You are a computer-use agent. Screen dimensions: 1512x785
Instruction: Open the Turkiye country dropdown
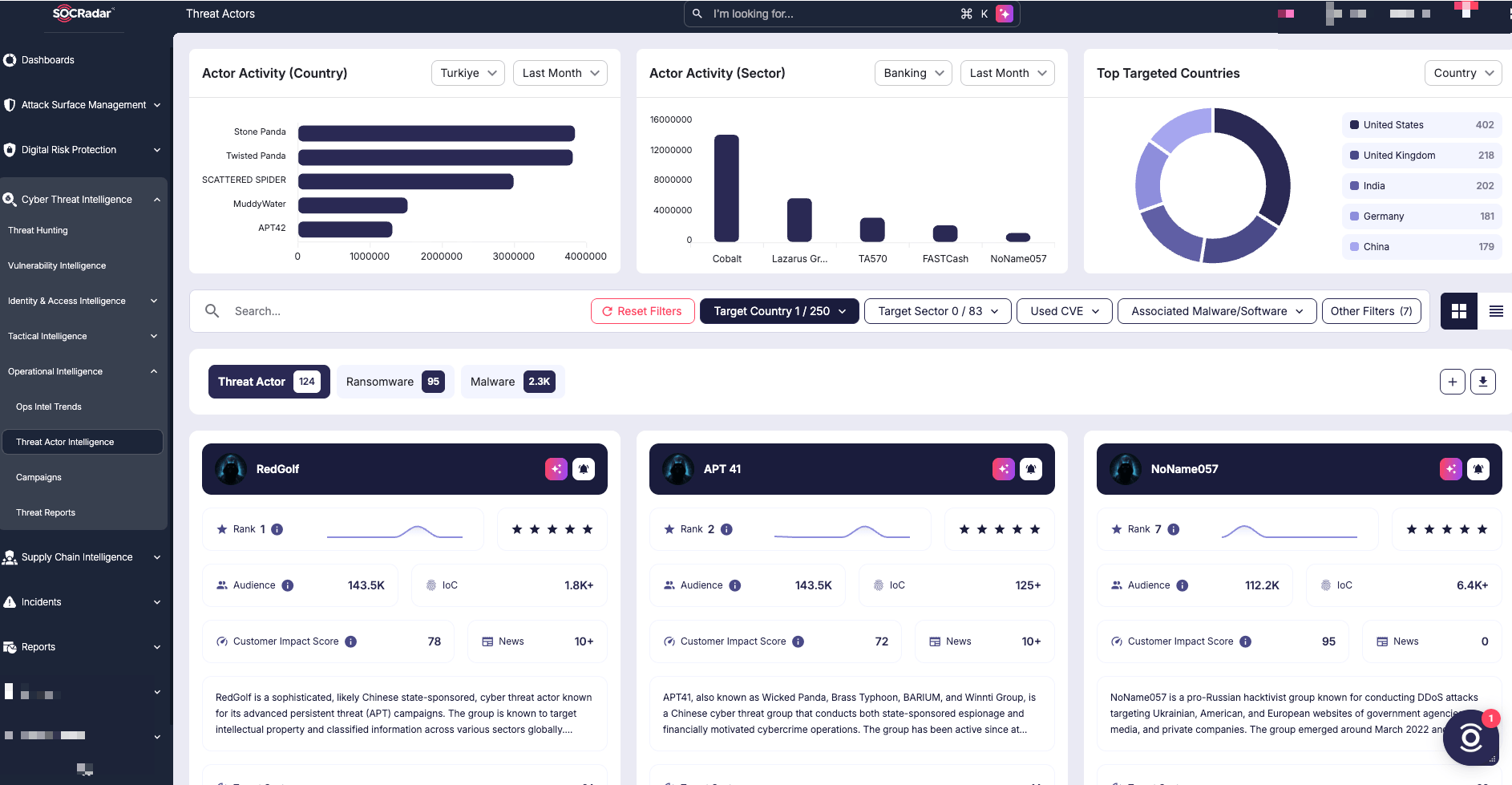click(x=468, y=73)
